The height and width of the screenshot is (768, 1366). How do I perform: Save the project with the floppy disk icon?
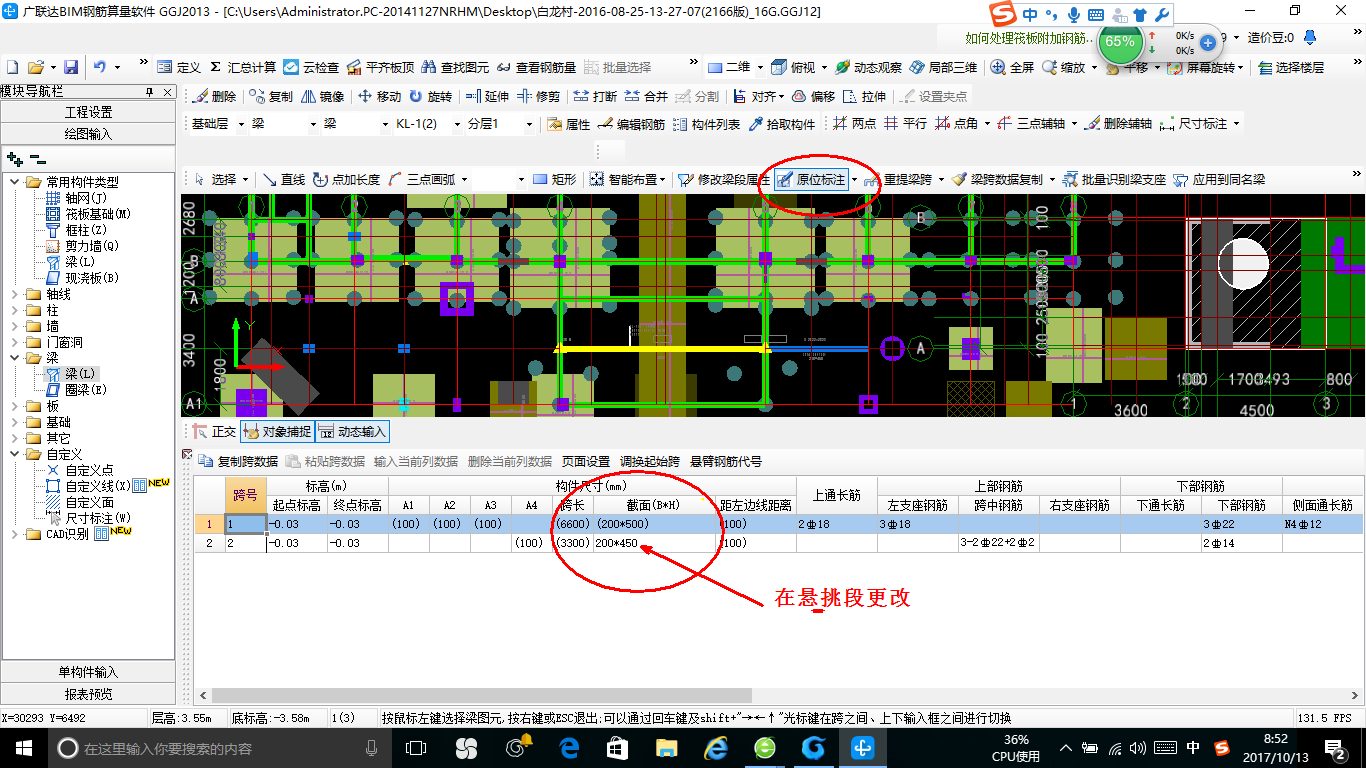point(71,67)
